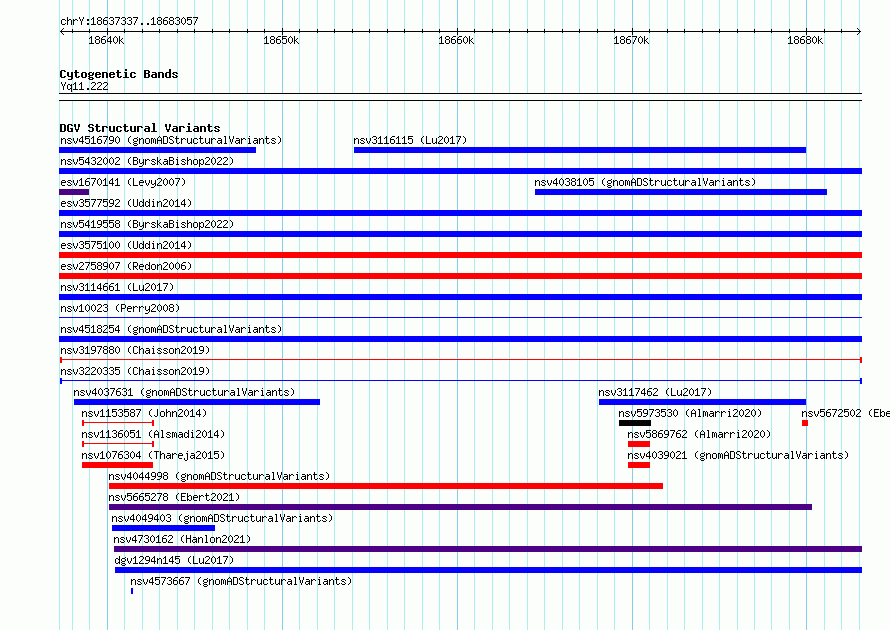This screenshot has height=630, width=890.
Task: Click nsv3114661 (Lu2017) variant label
Action: tap(117, 287)
